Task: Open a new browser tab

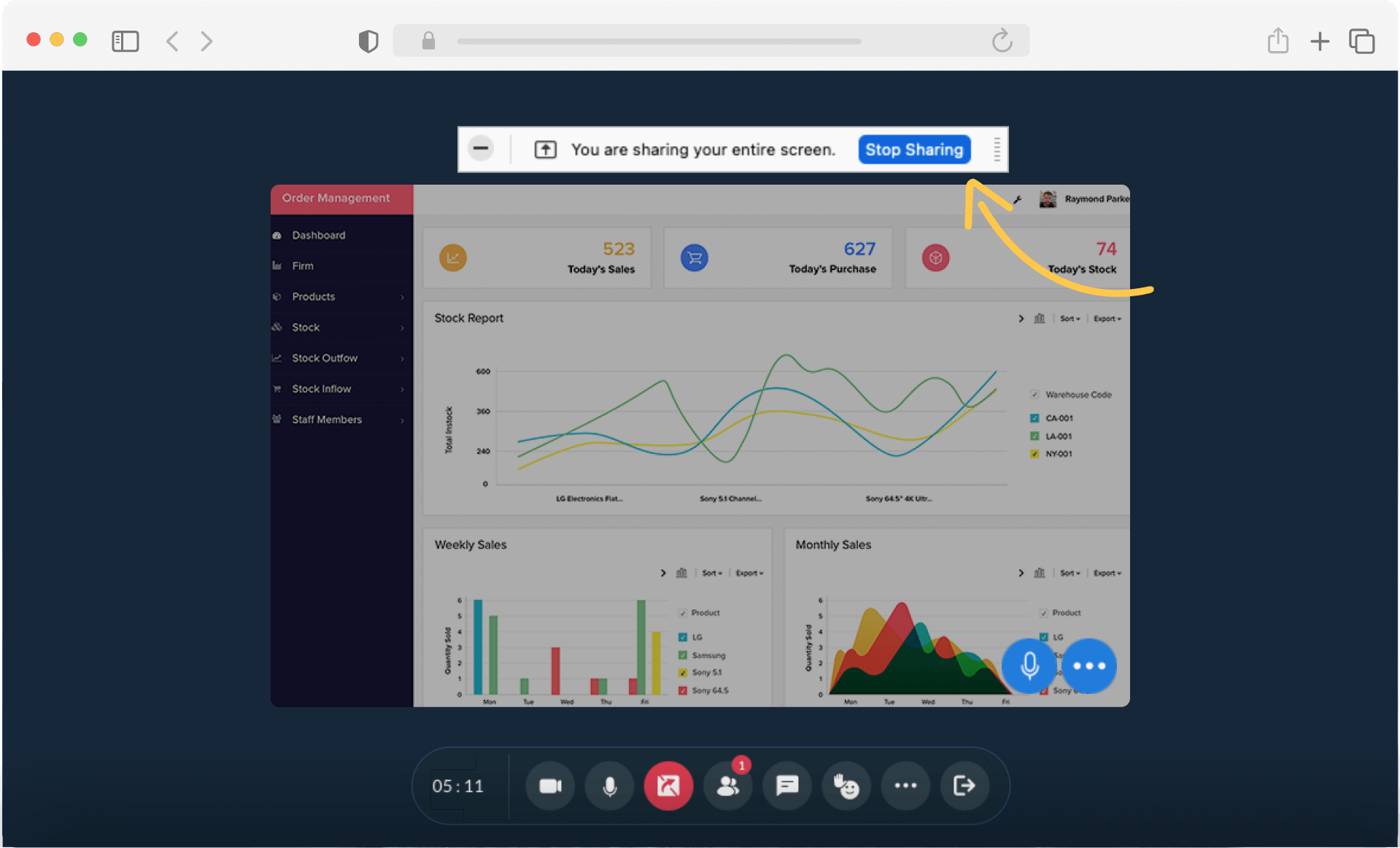Action: 1320,41
